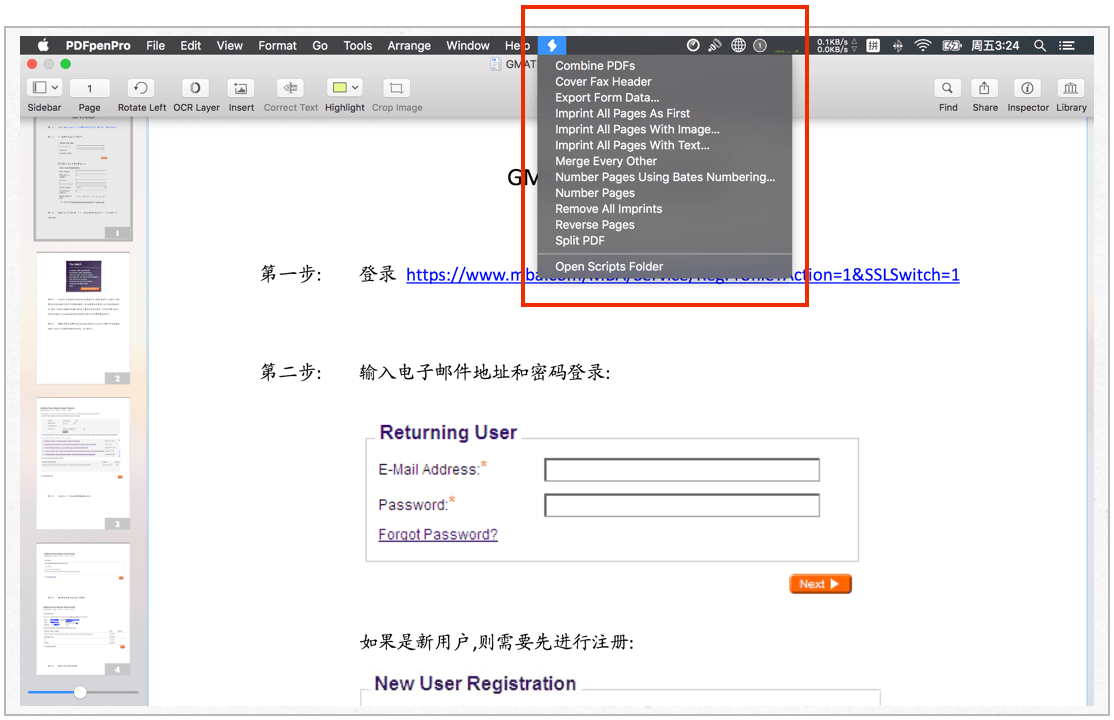
Task: Open the Insert image tool
Action: click(241, 87)
